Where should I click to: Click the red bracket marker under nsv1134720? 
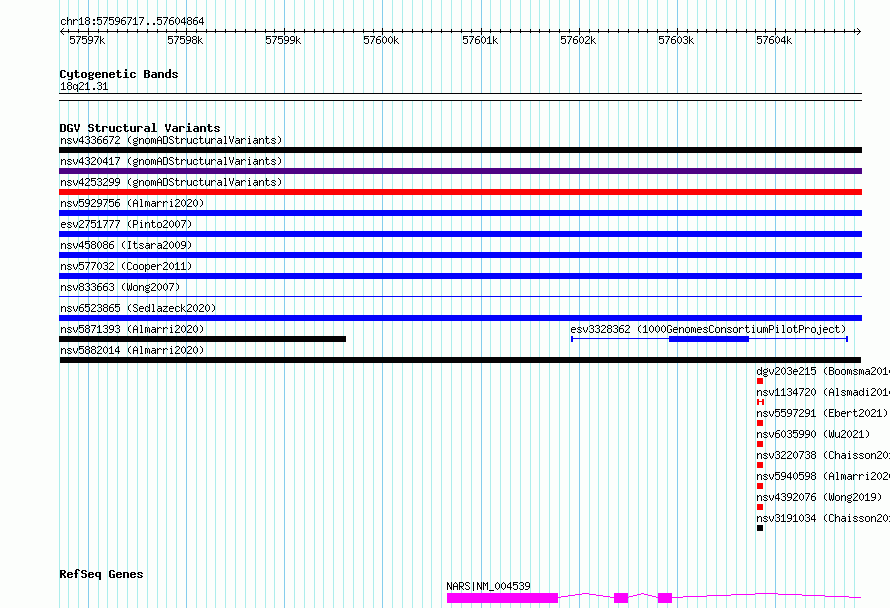coord(761,402)
